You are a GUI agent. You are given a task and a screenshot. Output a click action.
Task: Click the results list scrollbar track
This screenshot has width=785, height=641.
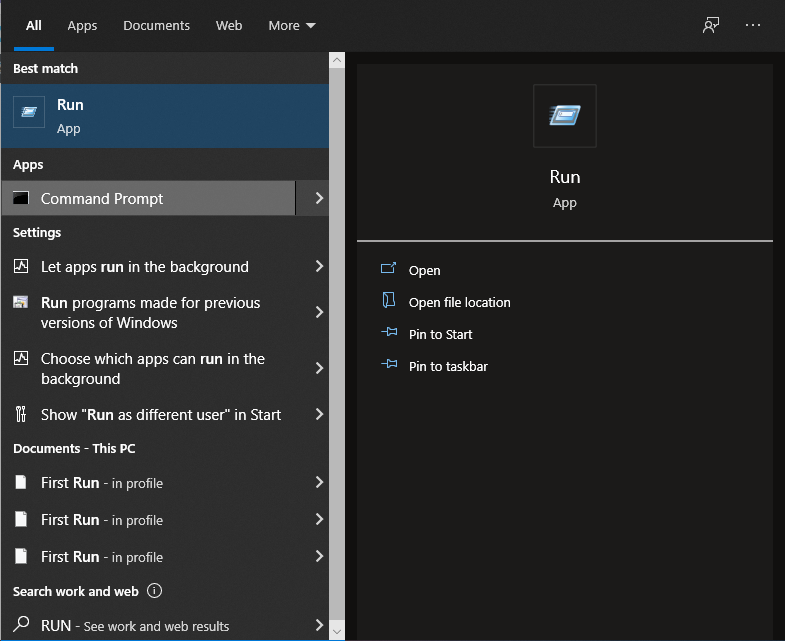pos(337,346)
